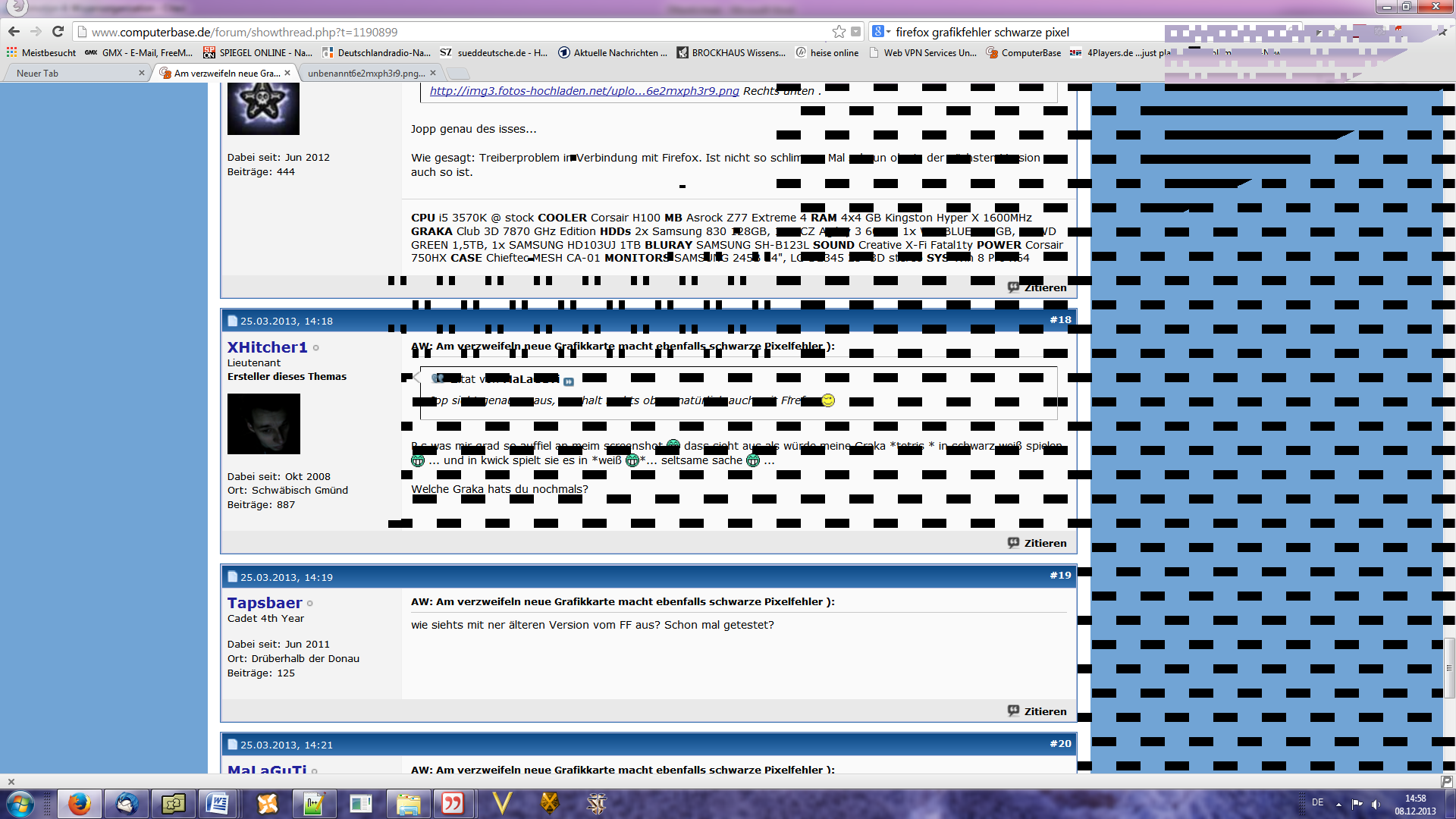Open Thunderbird from the taskbar
Viewport: 1456px width, 819px height.
click(126, 803)
